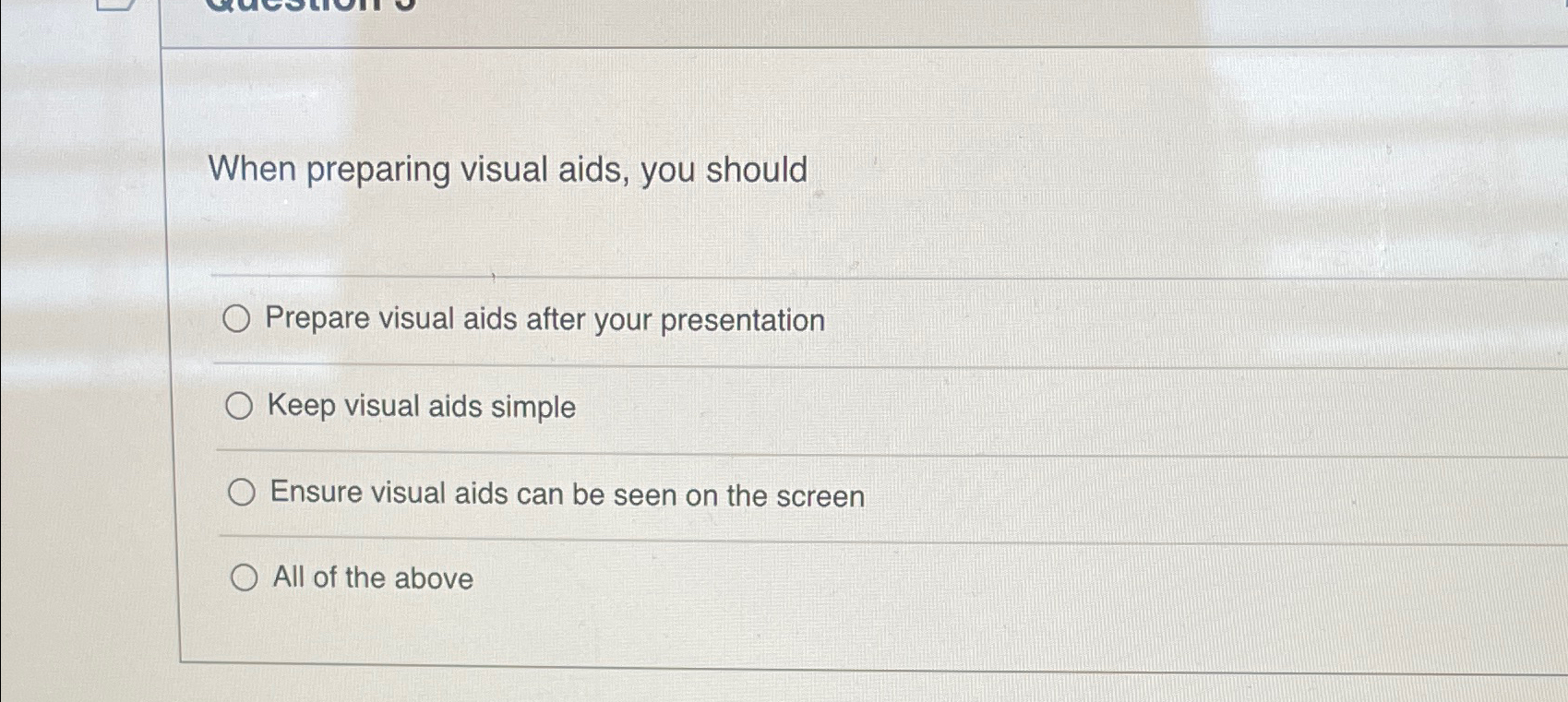1568x702 pixels.
Task: Click the unselected circle beside the fourth answer
Action: tap(245, 578)
